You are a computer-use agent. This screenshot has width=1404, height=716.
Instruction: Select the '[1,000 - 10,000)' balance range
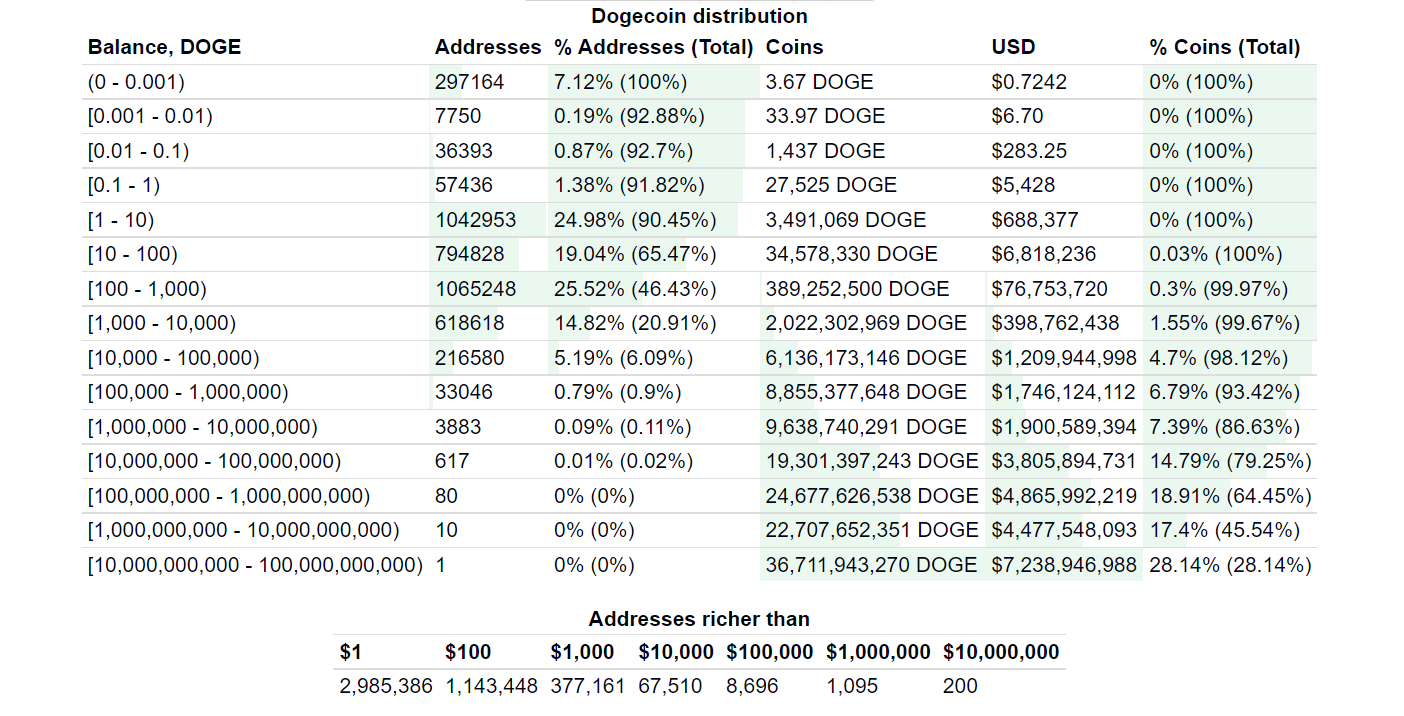pos(162,323)
